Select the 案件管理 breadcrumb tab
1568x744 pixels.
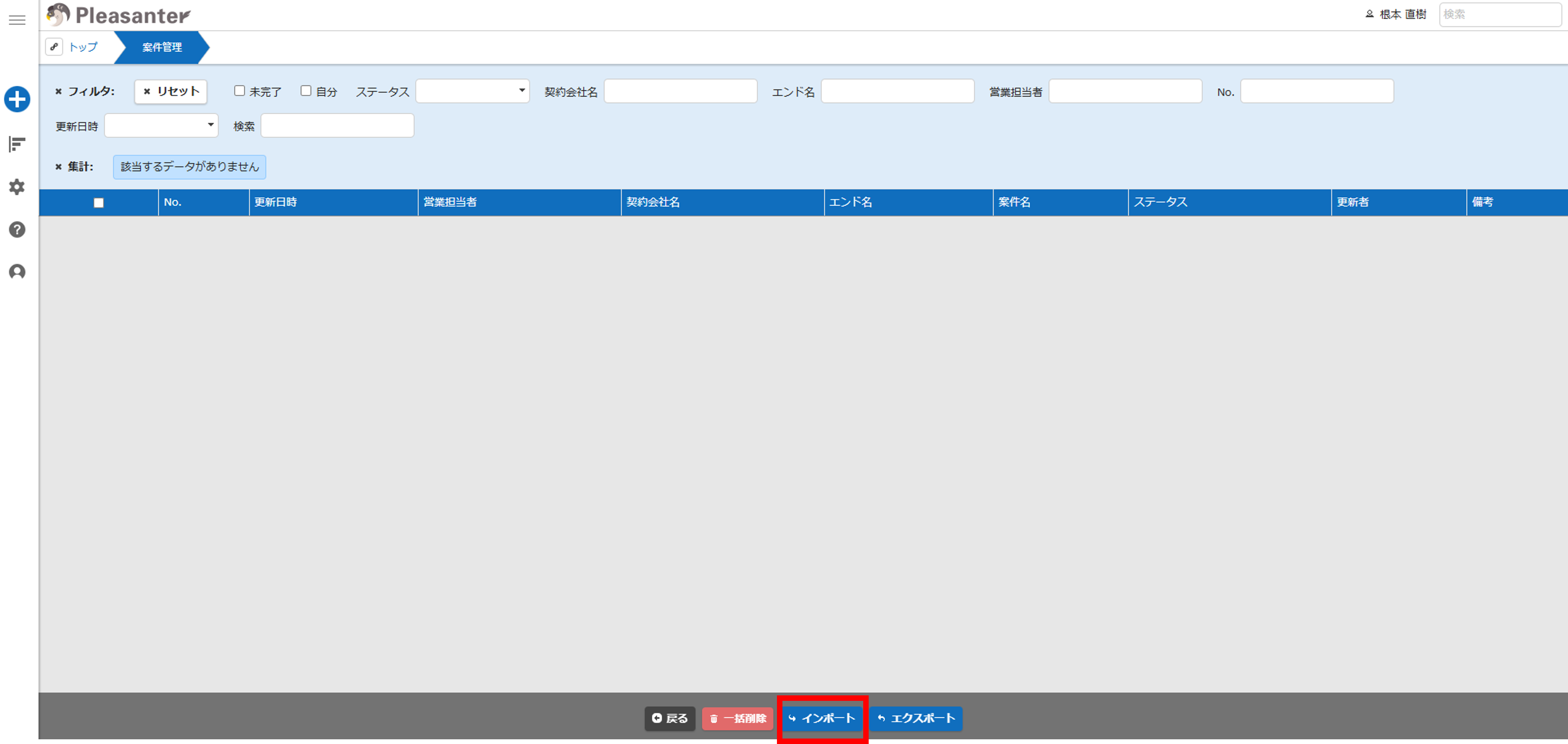pyautogui.click(x=162, y=47)
